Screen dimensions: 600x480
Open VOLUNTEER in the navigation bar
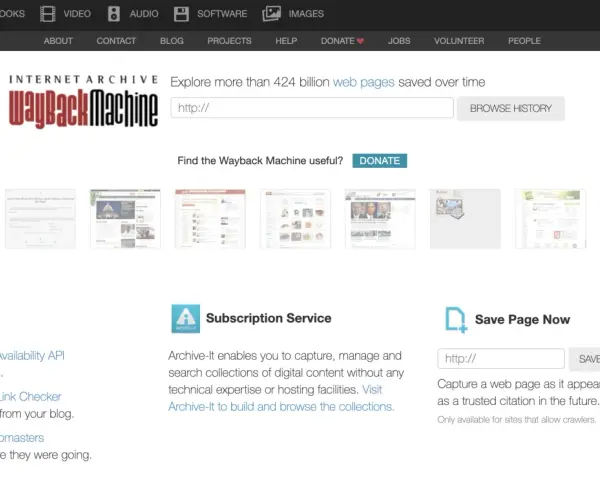click(x=459, y=41)
